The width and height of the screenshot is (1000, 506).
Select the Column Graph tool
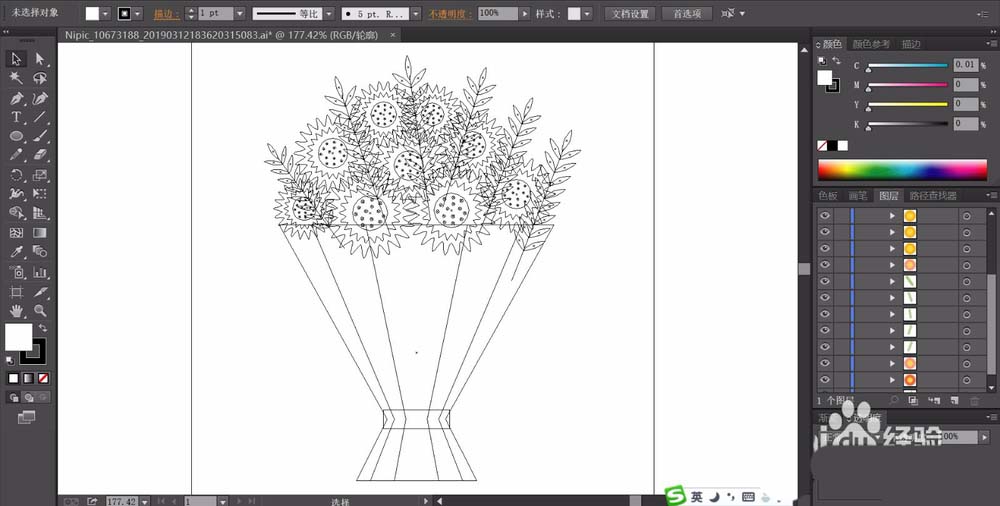[x=40, y=272]
